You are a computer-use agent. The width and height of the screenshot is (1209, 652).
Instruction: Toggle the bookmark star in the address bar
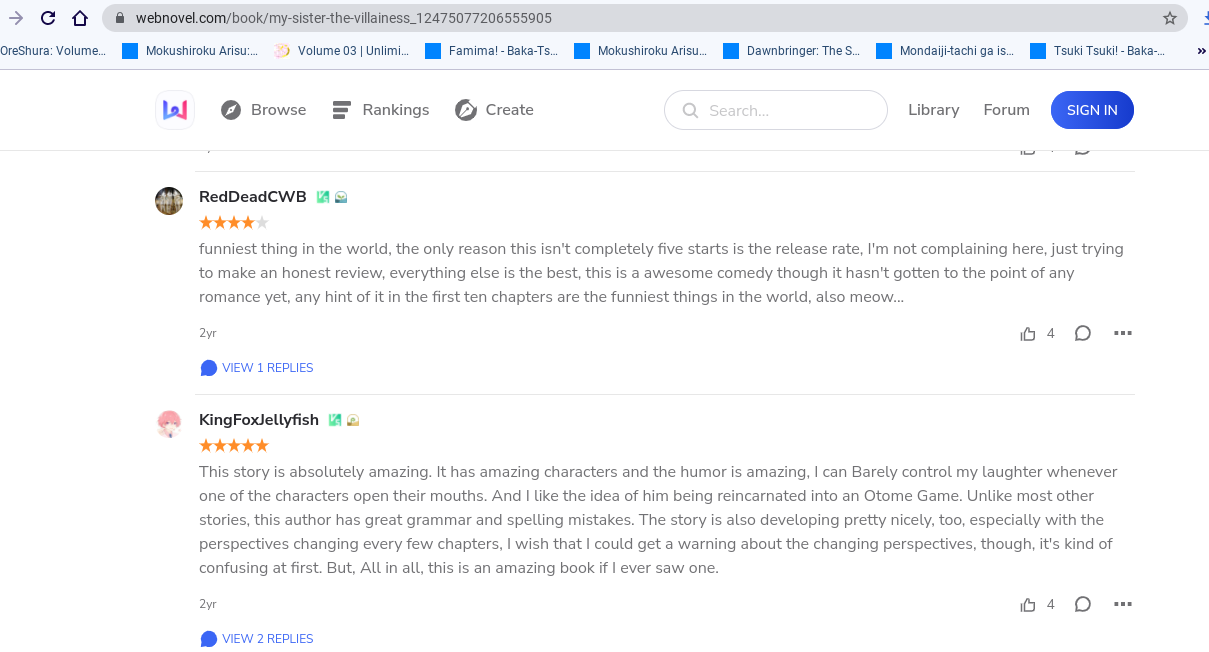[x=1169, y=17]
